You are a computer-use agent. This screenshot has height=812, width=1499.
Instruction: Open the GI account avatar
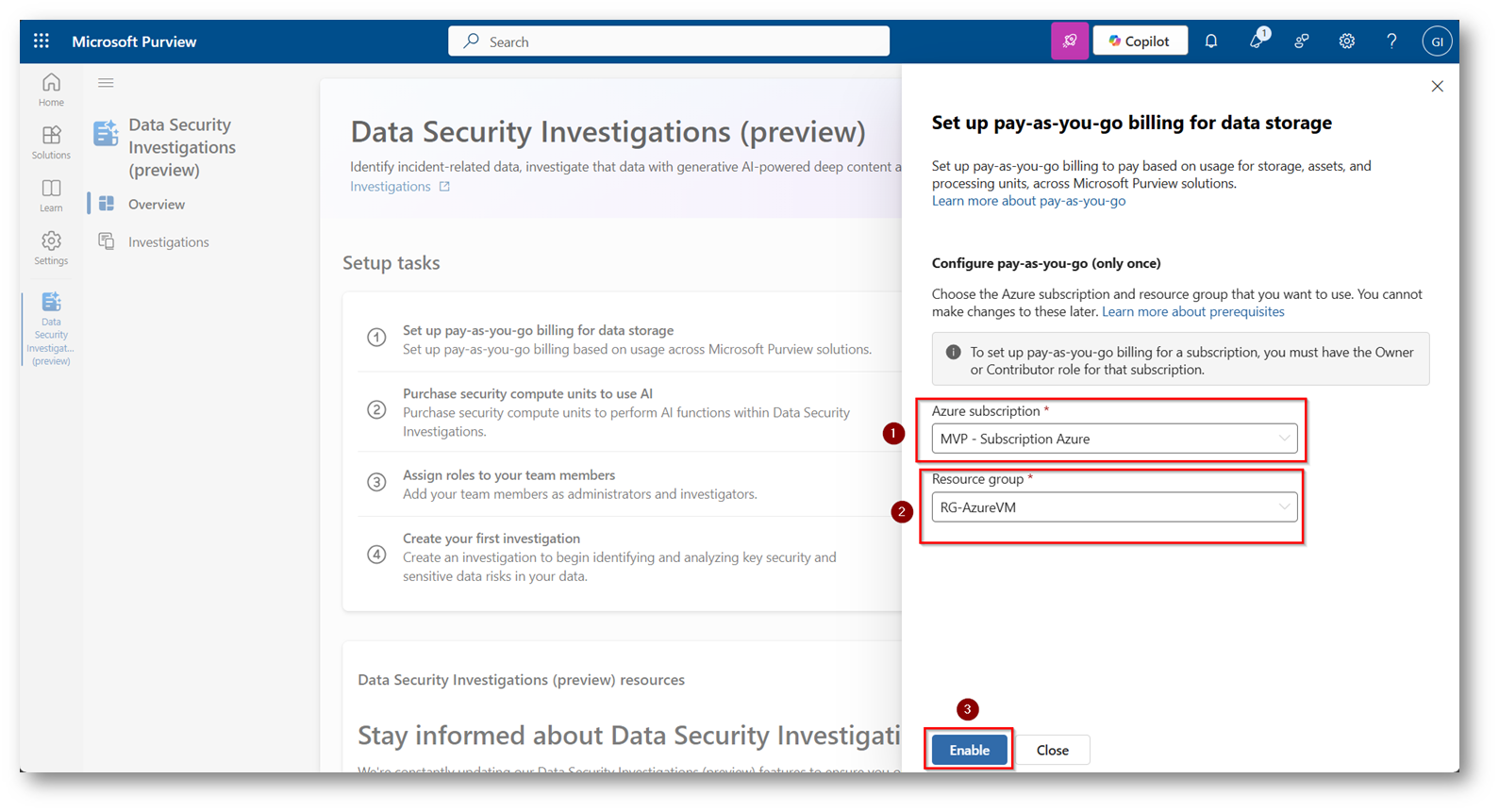coord(1437,41)
